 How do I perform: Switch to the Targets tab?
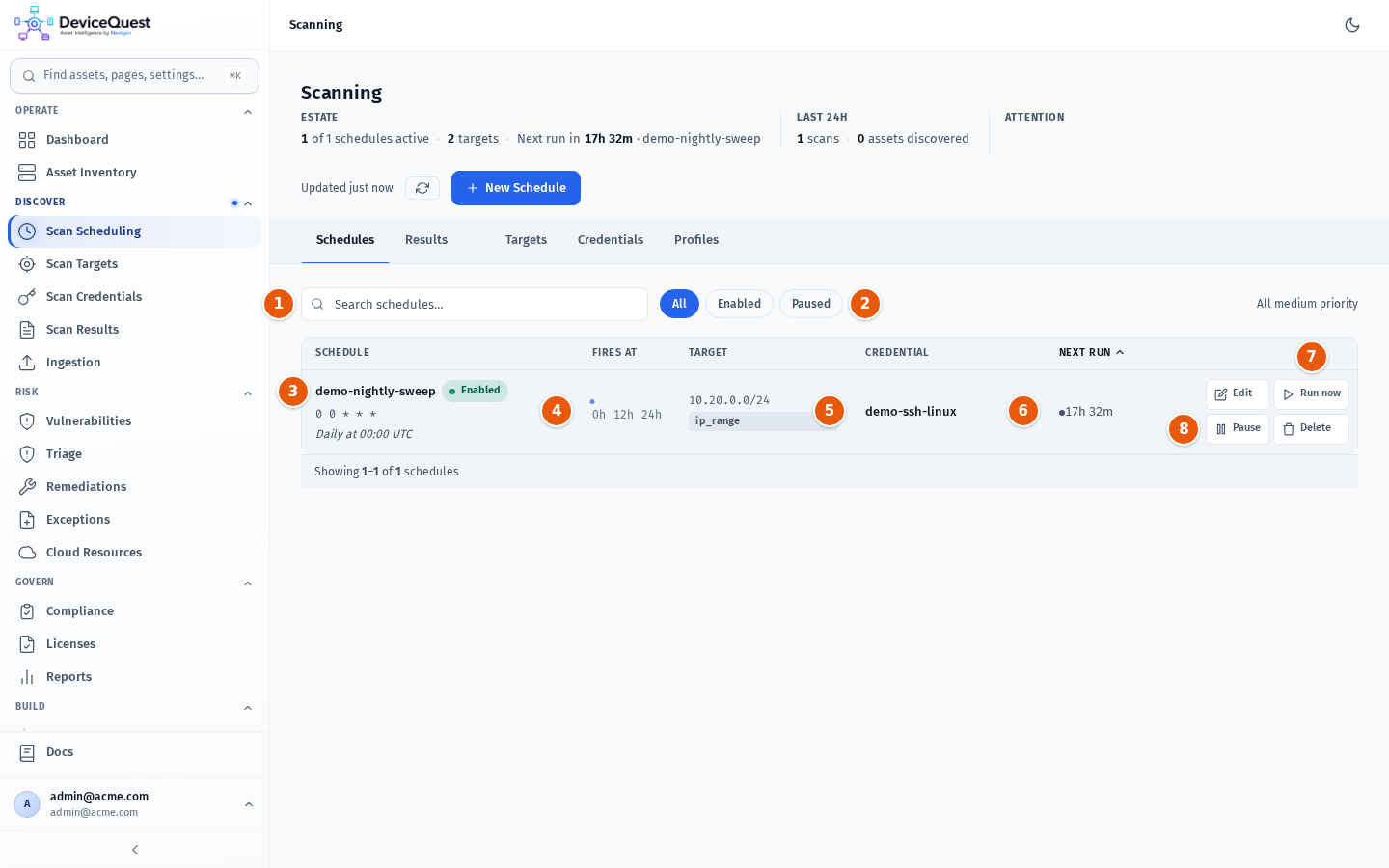tap(526, 240)
